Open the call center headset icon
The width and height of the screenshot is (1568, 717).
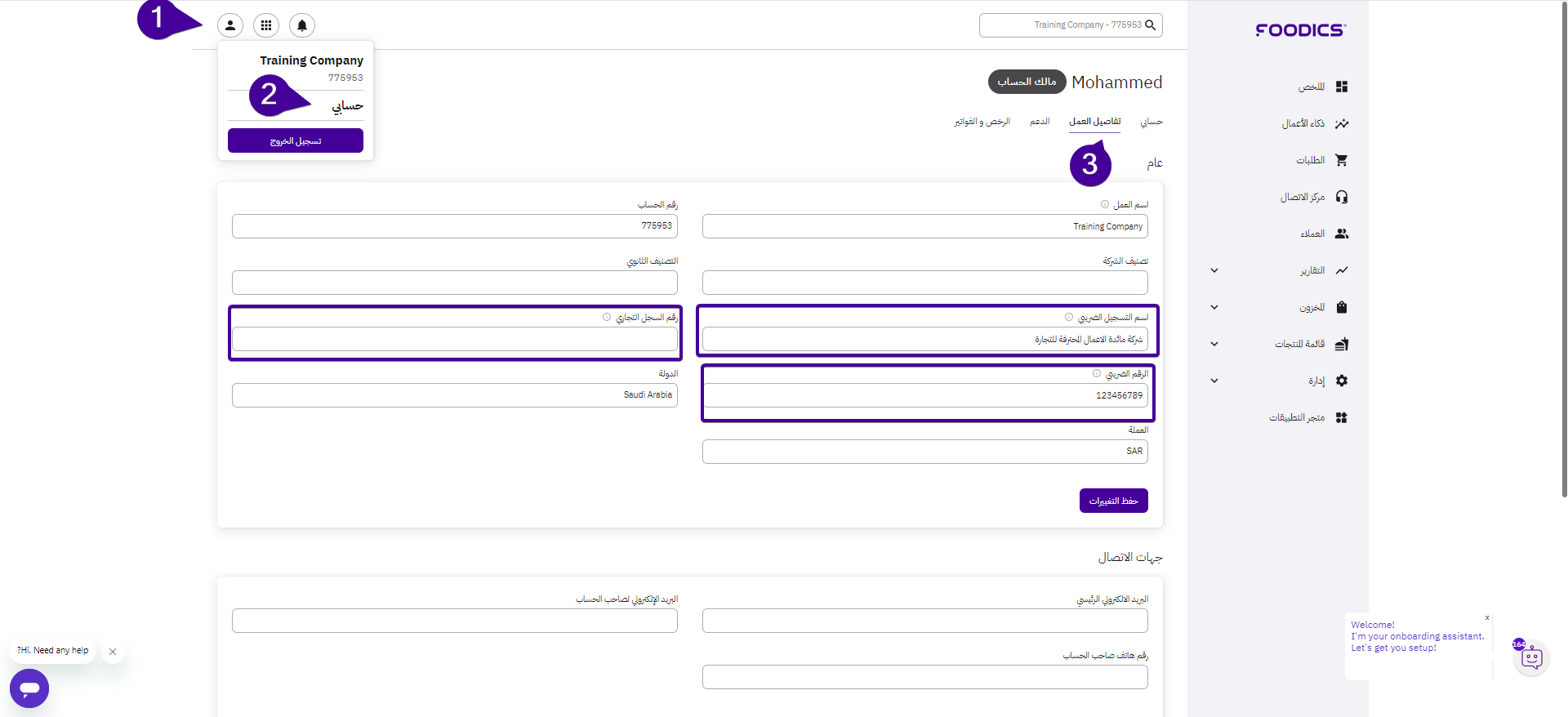[x=1341, y=197]
